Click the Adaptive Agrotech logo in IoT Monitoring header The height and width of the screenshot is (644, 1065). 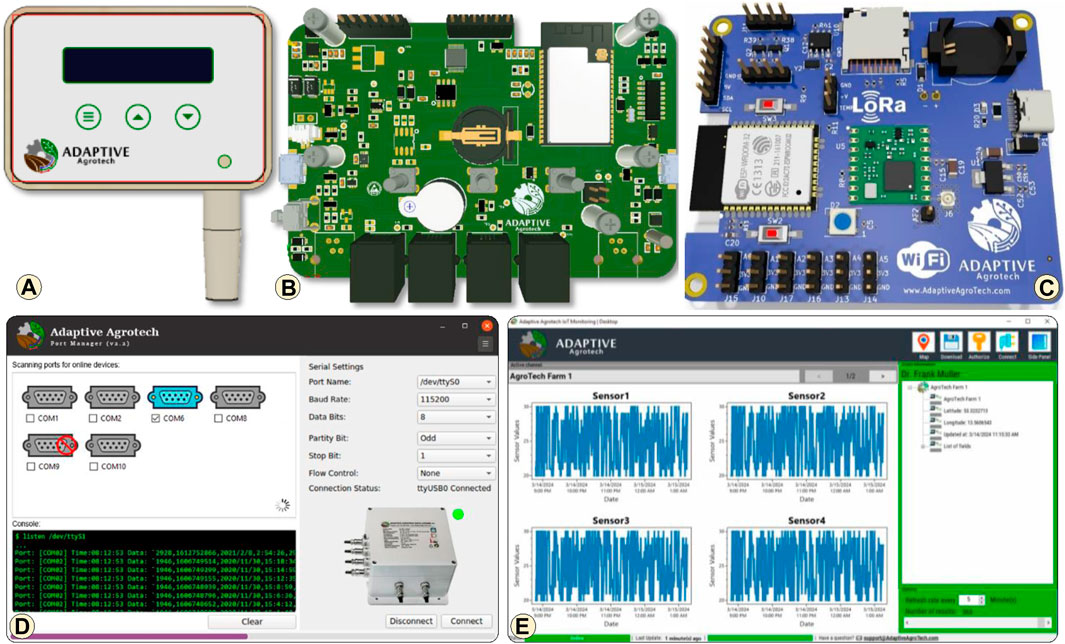pos(534,343)
